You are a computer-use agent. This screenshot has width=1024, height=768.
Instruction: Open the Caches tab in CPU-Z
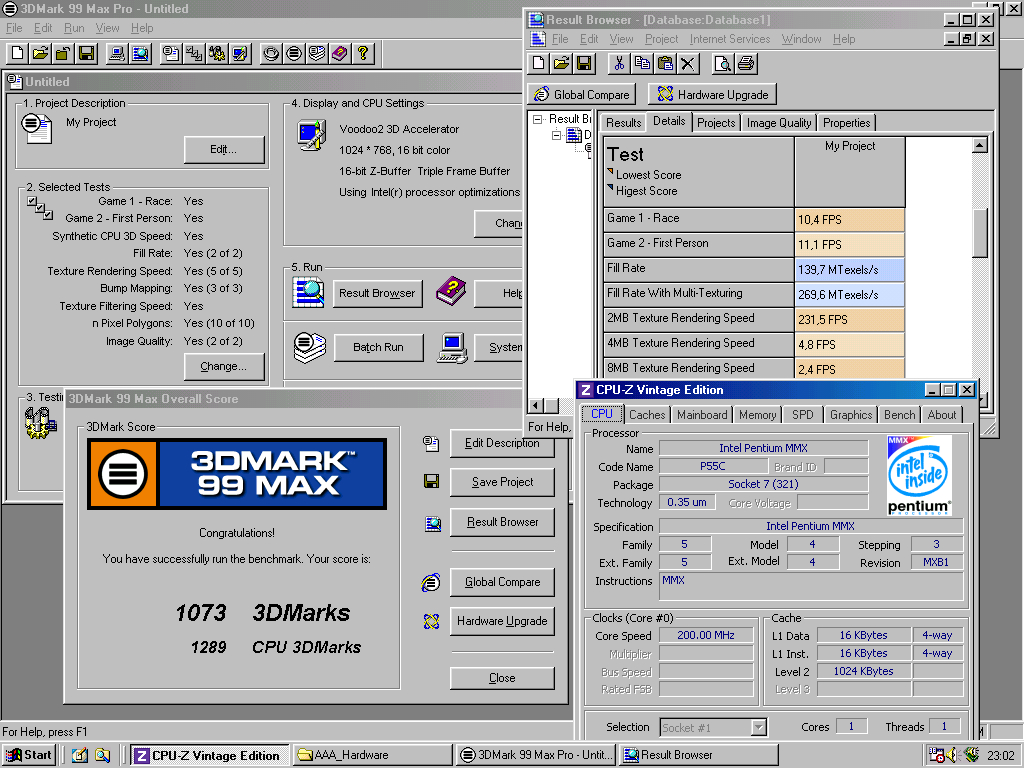point(647,415)
